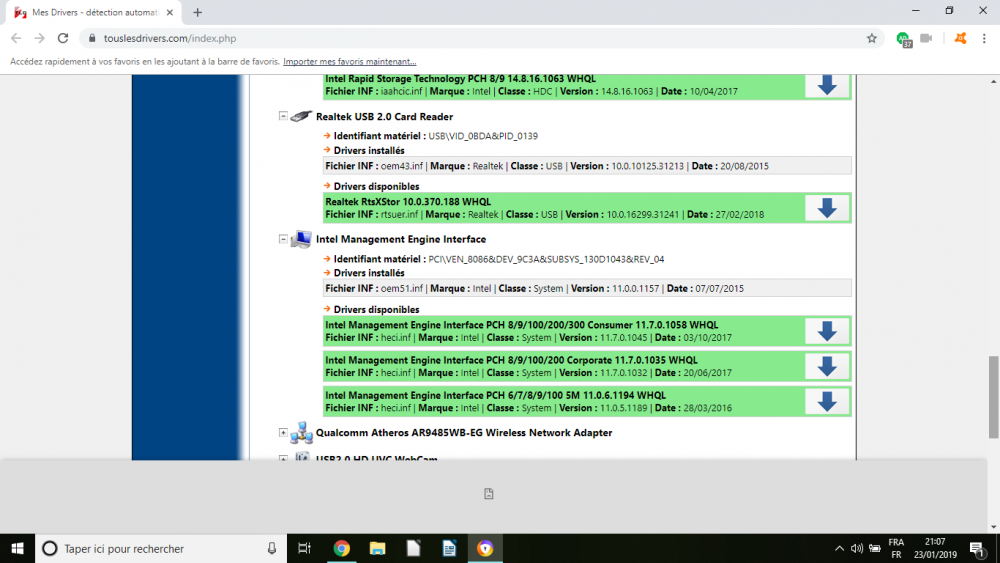Click installed driver row oem51.inf
The image size is (1000, 563).
(x=587, y=288)
